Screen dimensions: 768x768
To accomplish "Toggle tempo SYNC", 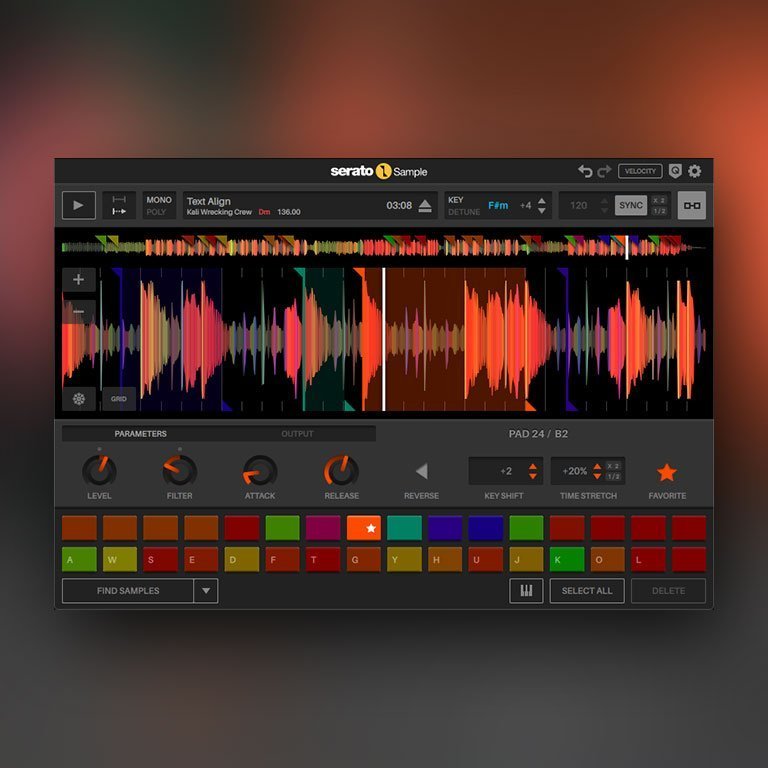I will point(631,205).
